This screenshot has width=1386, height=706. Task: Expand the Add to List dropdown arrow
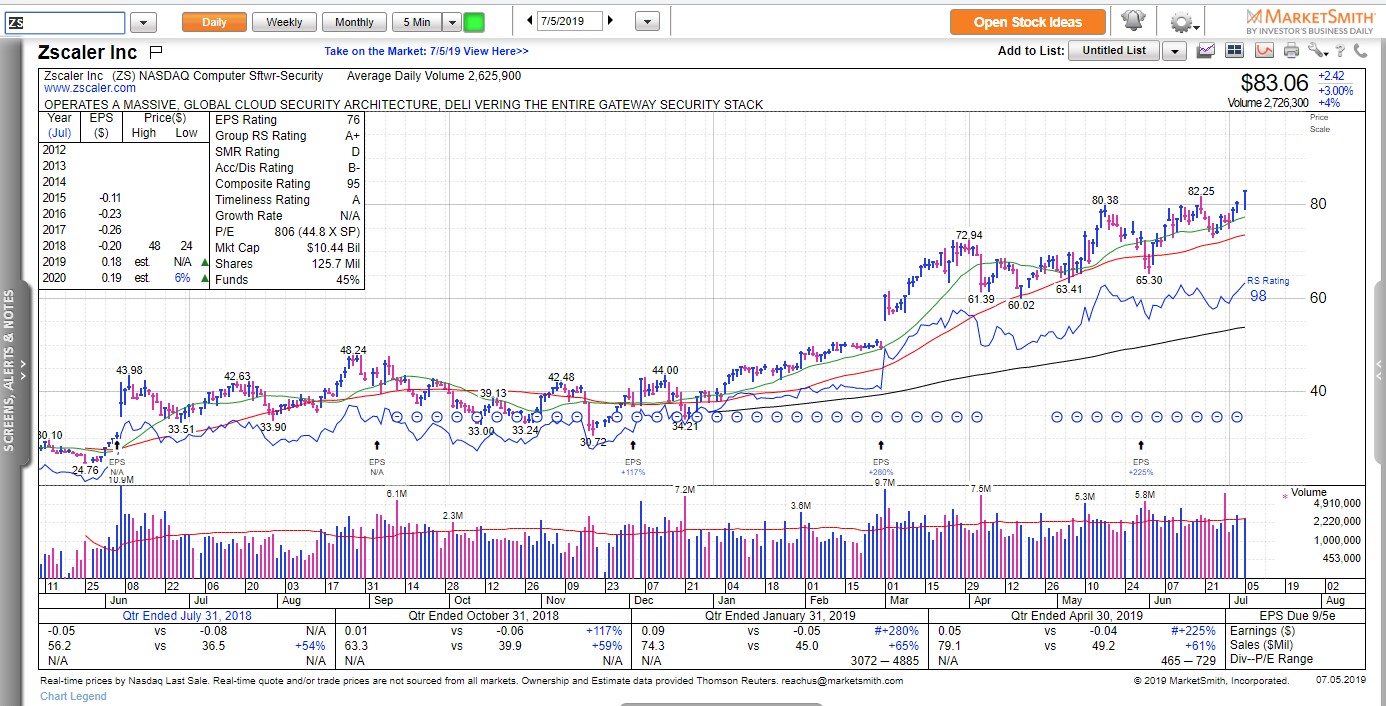pyautogui.click(x=1174, y=51)
